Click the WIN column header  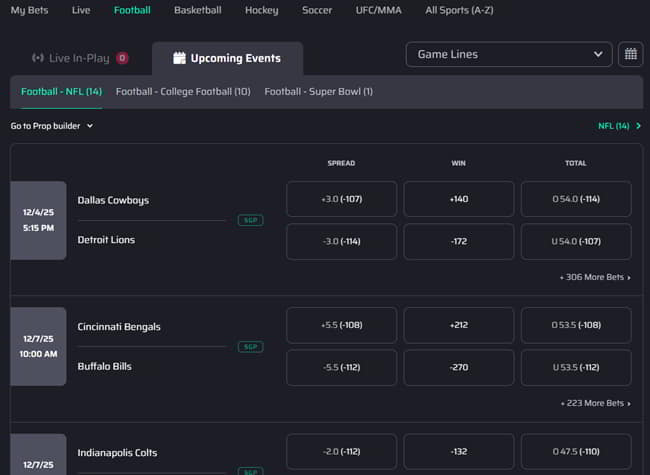[458, 163]
